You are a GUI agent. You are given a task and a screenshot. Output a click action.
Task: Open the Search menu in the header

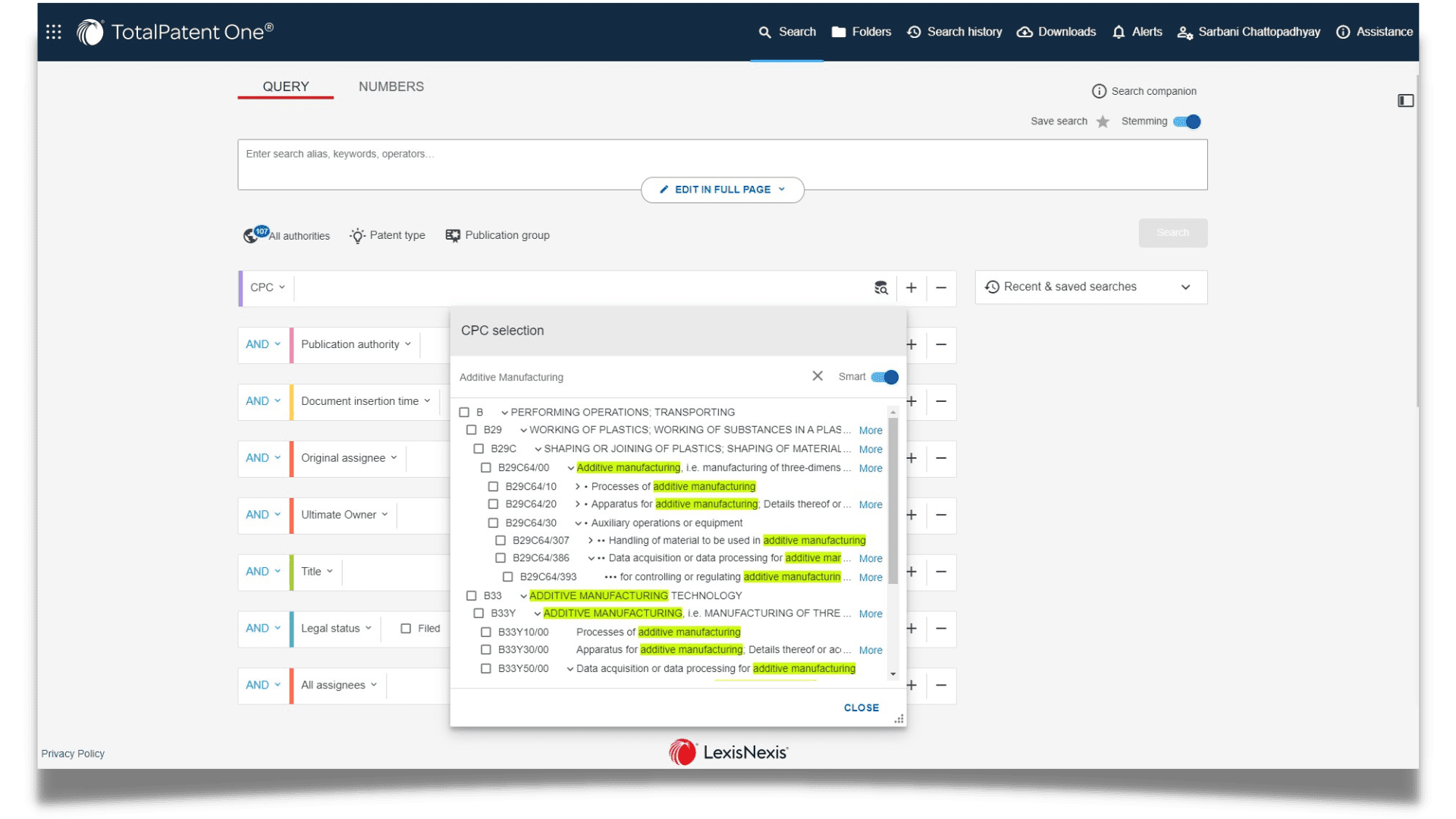(787, 32)
